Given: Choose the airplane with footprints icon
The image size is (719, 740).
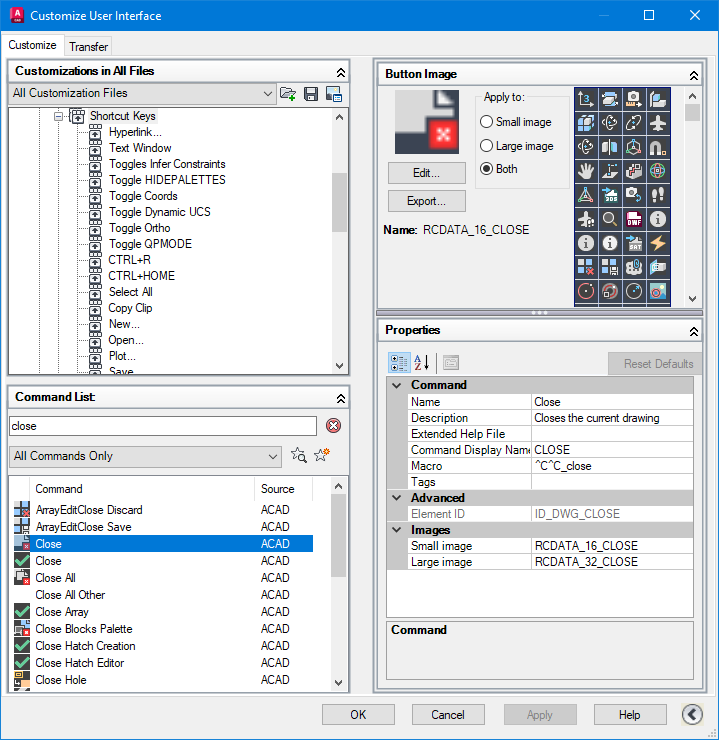Looking at the screenshot, I should [x=585, y=219].
